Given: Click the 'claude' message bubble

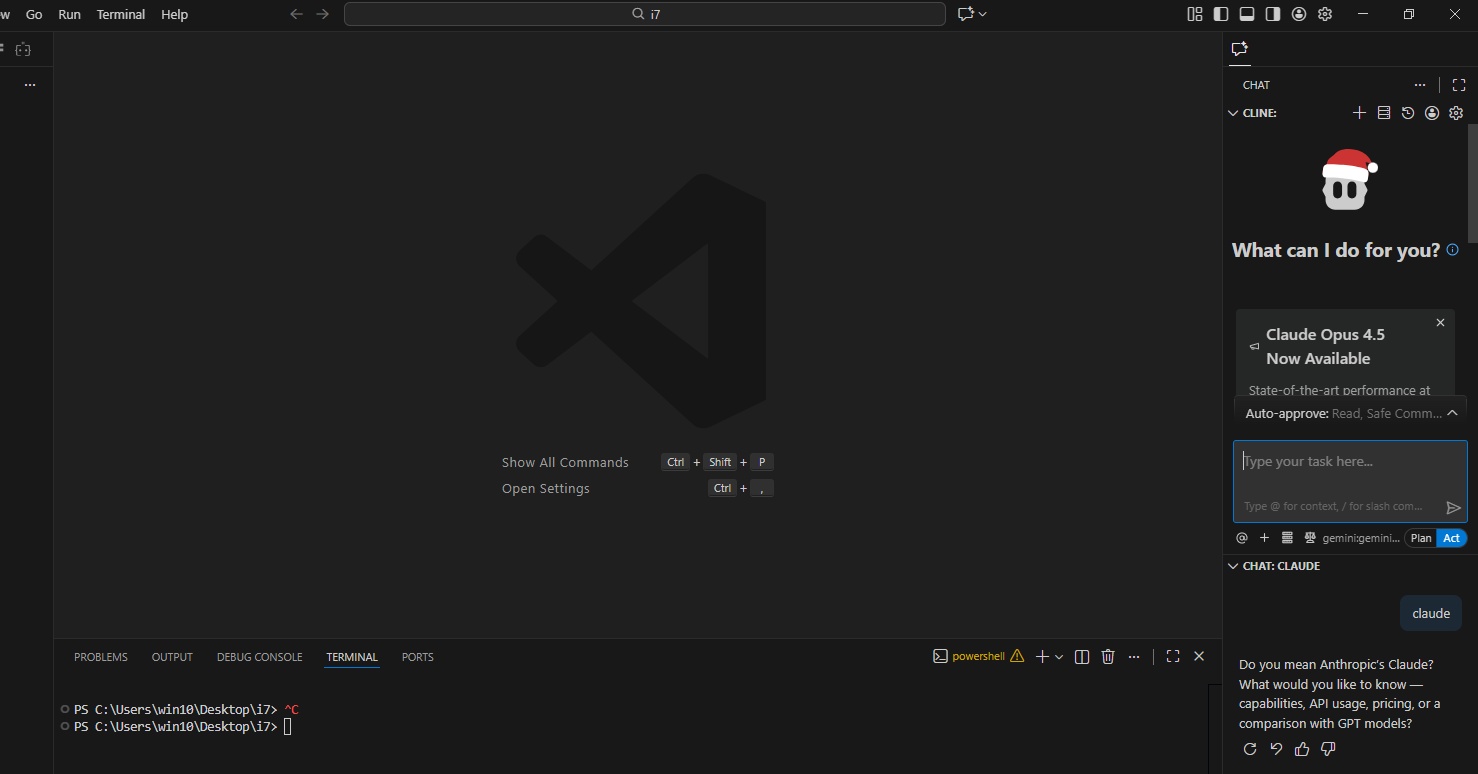Looking at the screenshot, I should click(x=1431, y=613).
